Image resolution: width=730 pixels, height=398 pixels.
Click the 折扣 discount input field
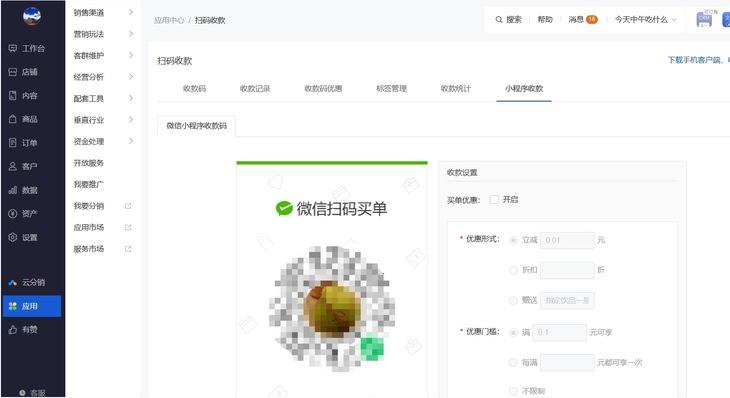tap(567, 270)
